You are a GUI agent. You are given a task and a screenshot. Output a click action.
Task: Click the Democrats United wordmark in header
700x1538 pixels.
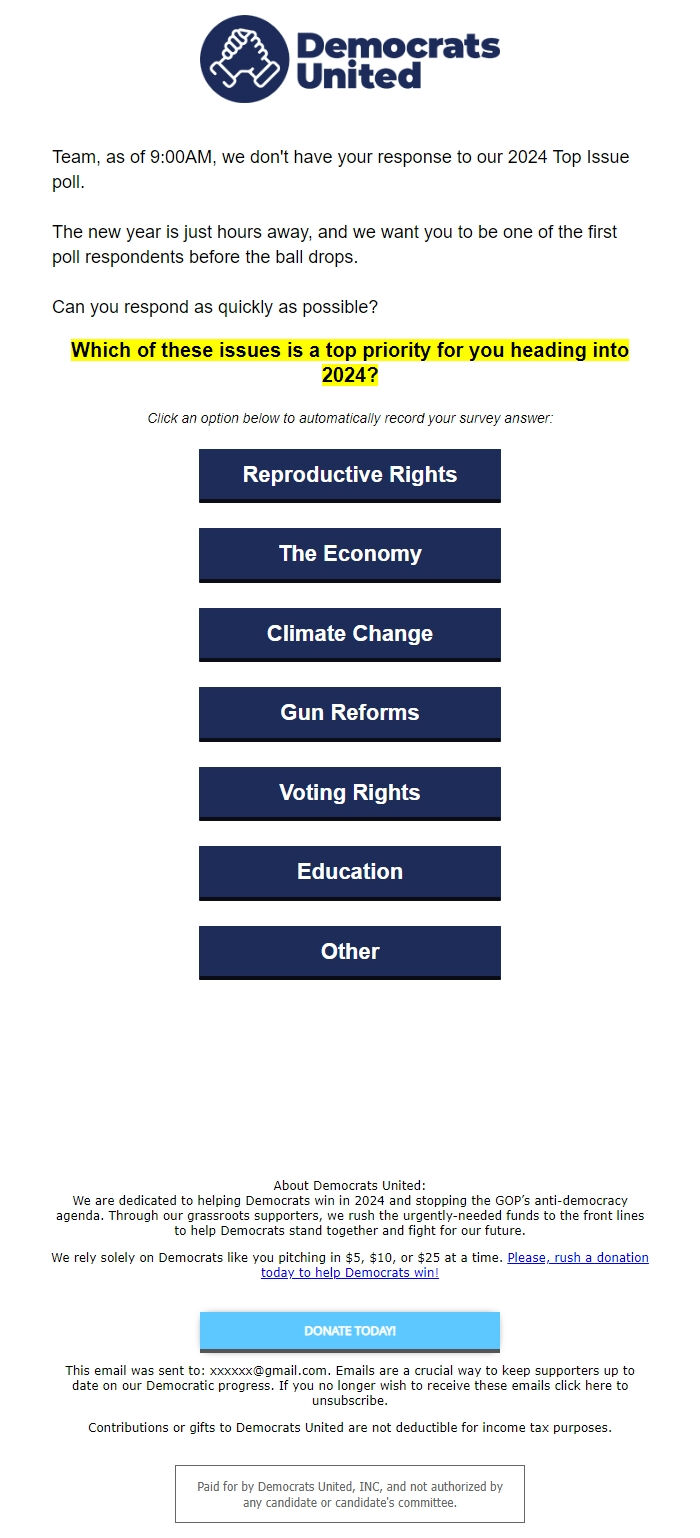click(x=398, y=60)
